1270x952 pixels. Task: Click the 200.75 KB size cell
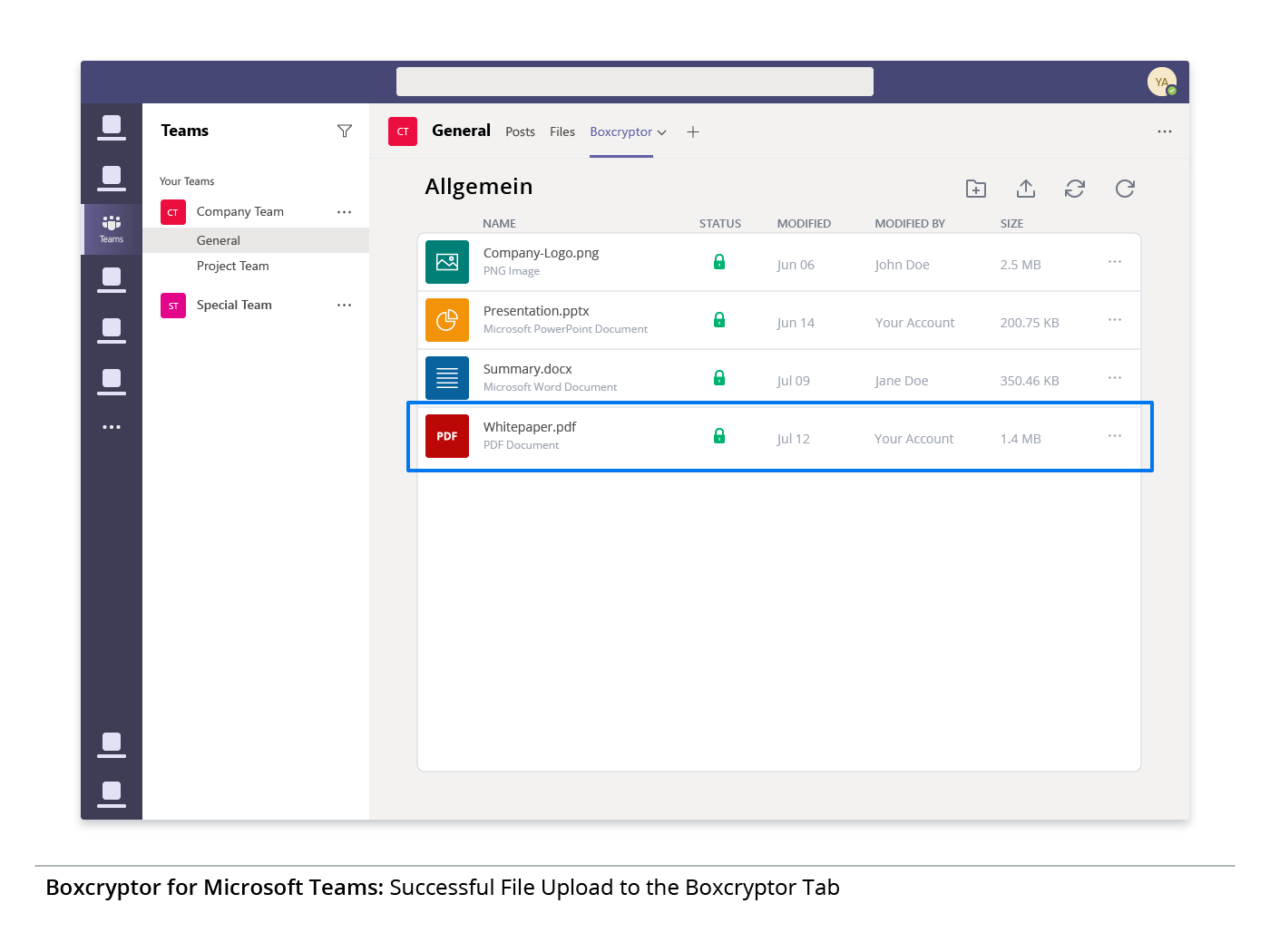1030,323
